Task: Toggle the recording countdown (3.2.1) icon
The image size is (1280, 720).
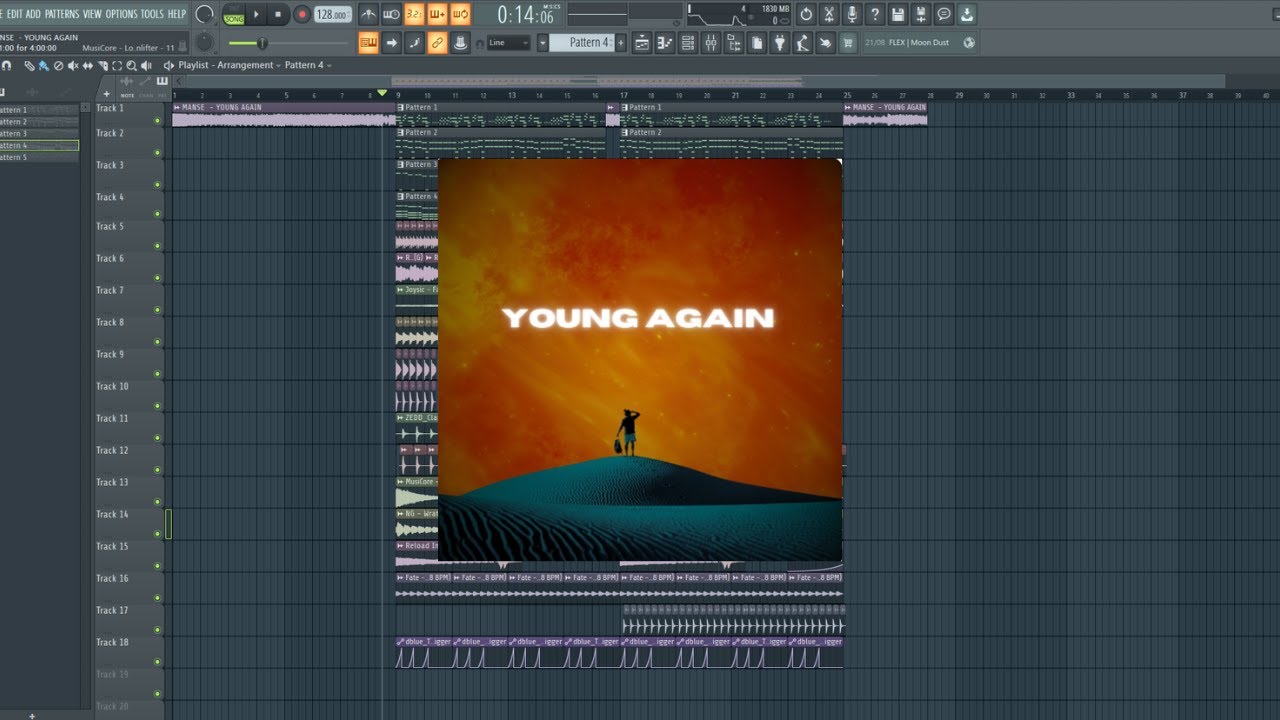Action: (414, 14)
